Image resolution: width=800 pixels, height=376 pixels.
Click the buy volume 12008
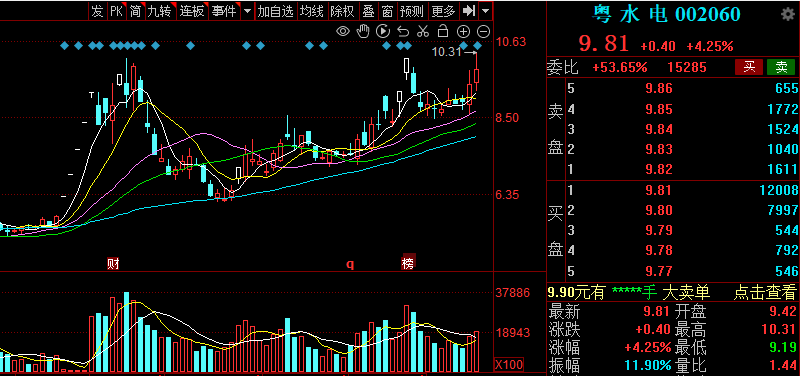778,190
